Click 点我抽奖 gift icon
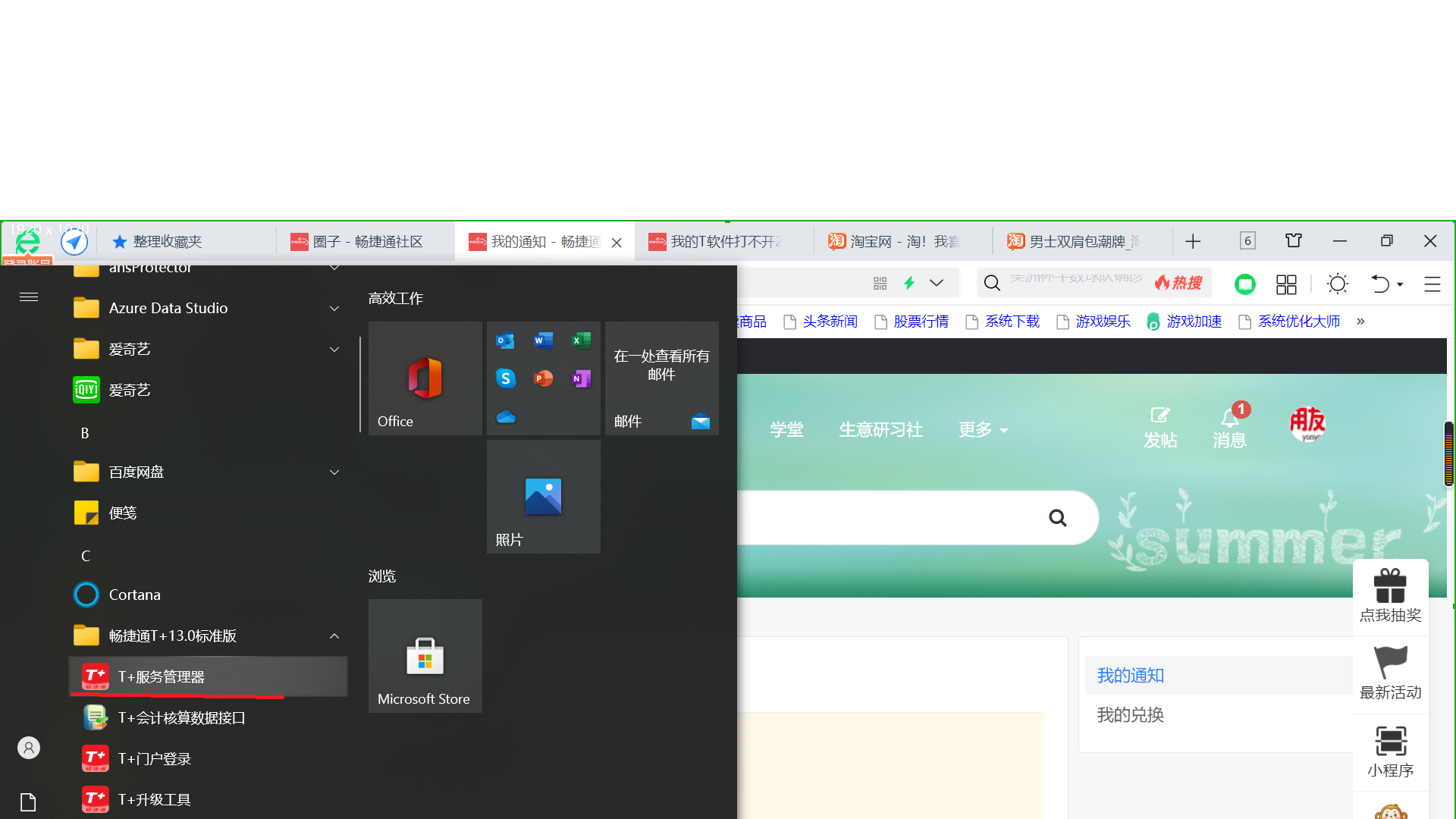This screenshot has width=1456, height=819. pos(1391,596)
